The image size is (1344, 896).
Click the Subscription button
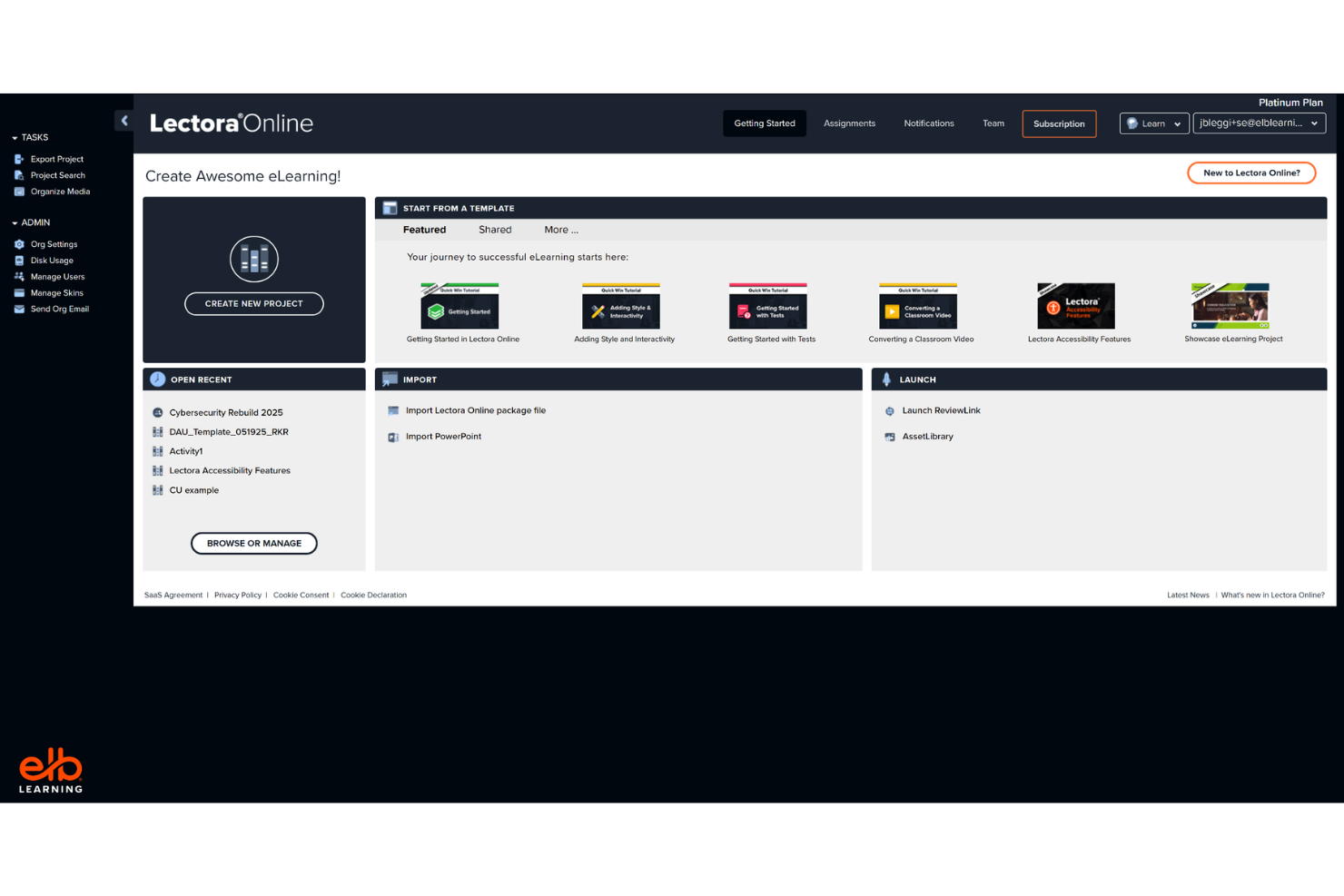(x=1059, y=123)
